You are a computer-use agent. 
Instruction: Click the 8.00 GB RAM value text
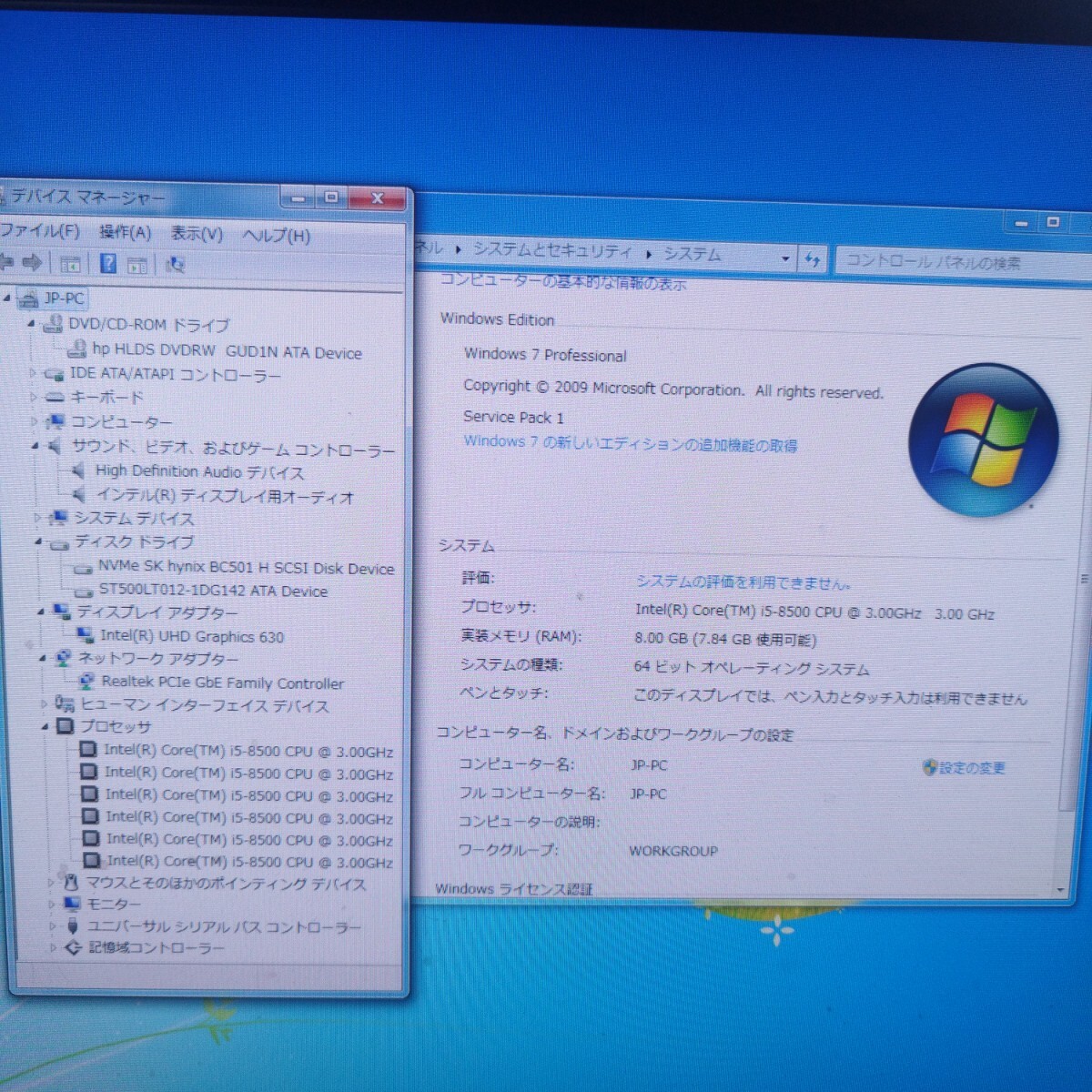tap(725, 640)
